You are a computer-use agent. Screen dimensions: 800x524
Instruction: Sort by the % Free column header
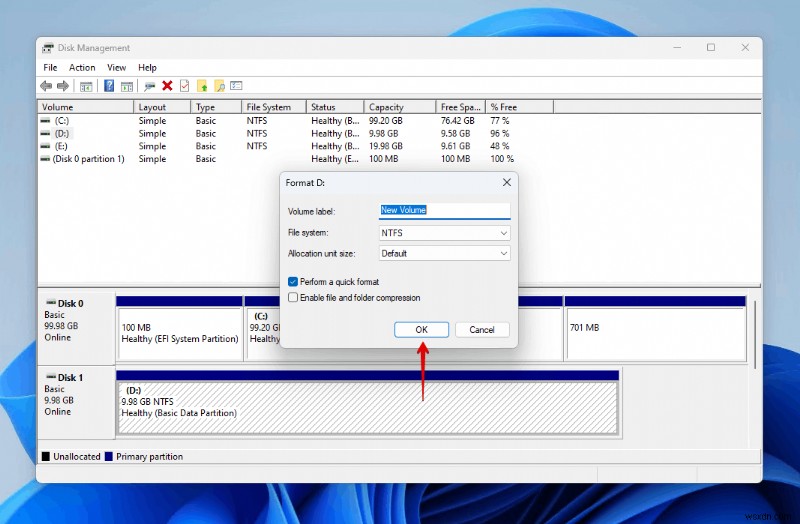519,107
